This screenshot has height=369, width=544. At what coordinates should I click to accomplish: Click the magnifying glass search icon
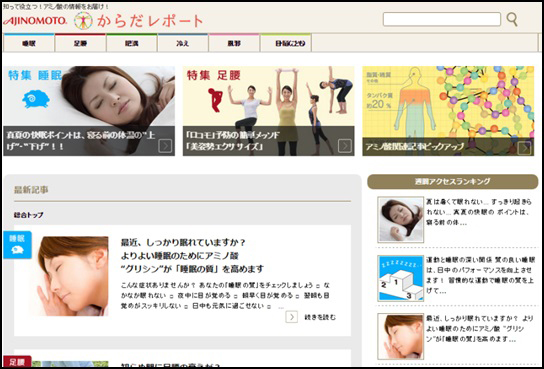coord(512,20)
